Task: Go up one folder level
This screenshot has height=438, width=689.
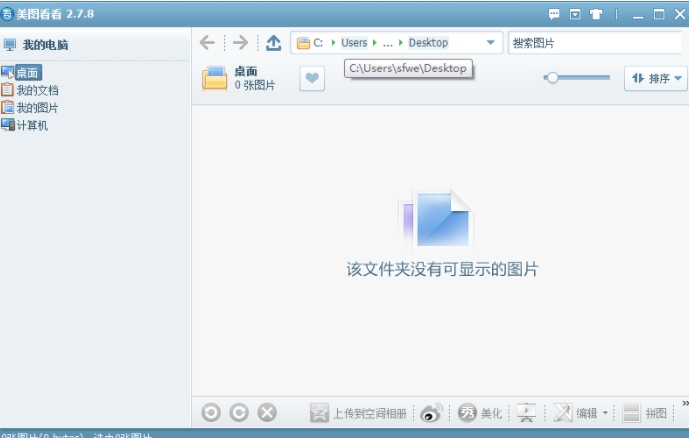Action: tap(273, 42)
